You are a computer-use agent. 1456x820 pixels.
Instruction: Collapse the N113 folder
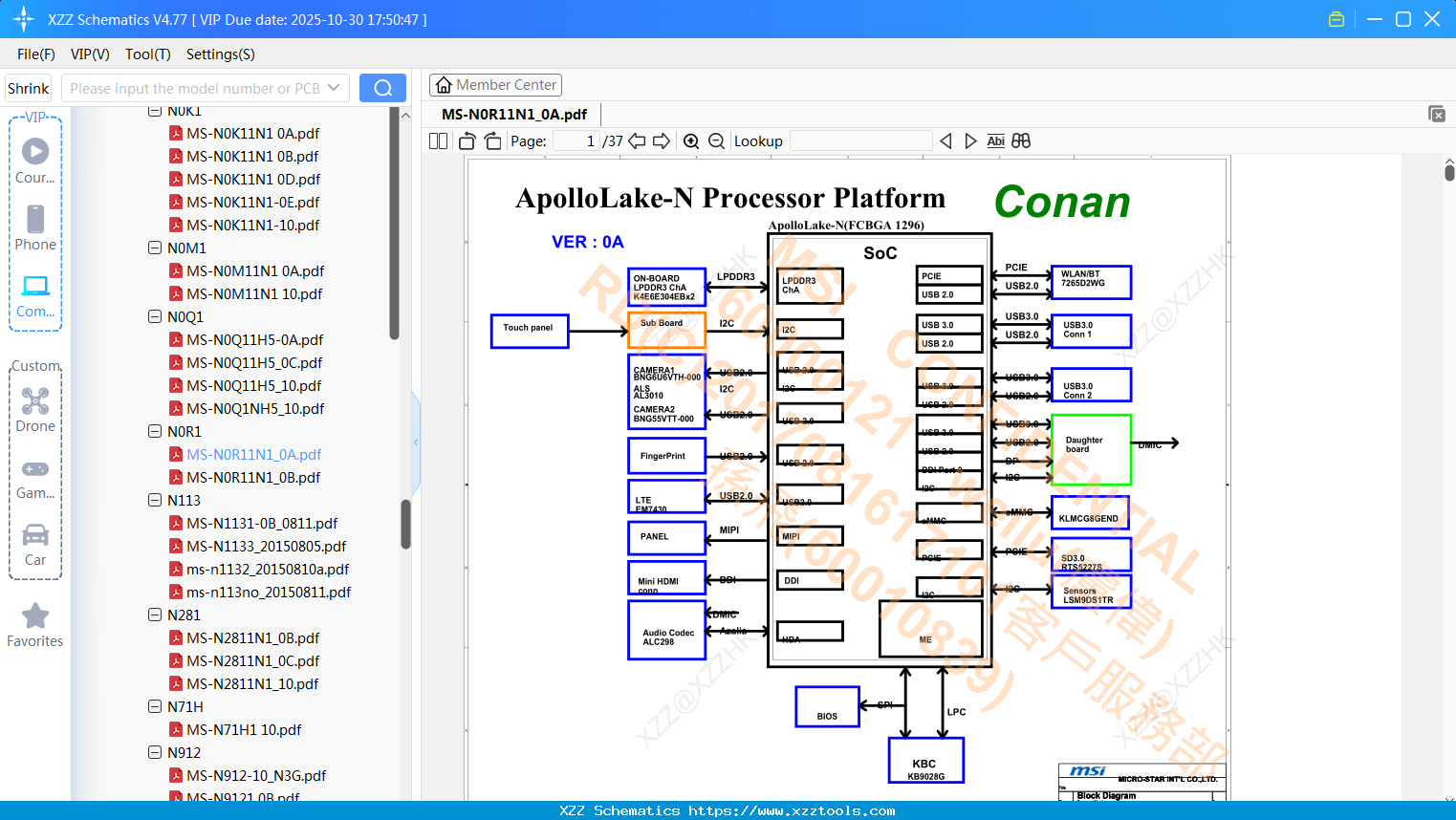tap(155, 500)
